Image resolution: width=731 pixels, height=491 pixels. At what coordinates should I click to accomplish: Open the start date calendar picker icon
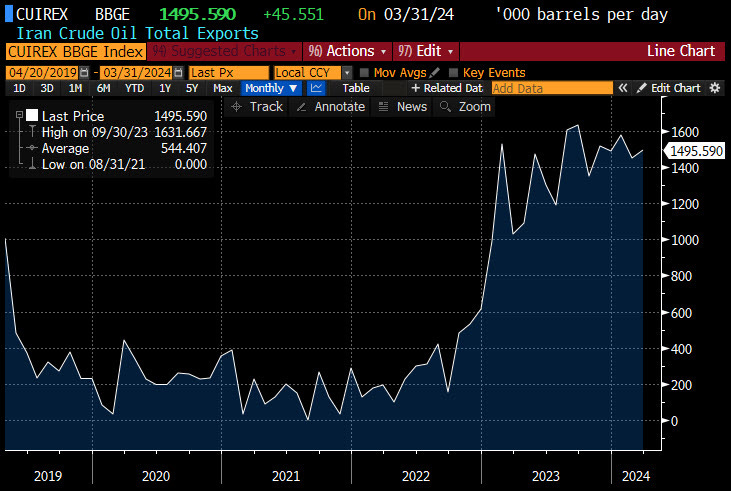[x=84, y=73]
